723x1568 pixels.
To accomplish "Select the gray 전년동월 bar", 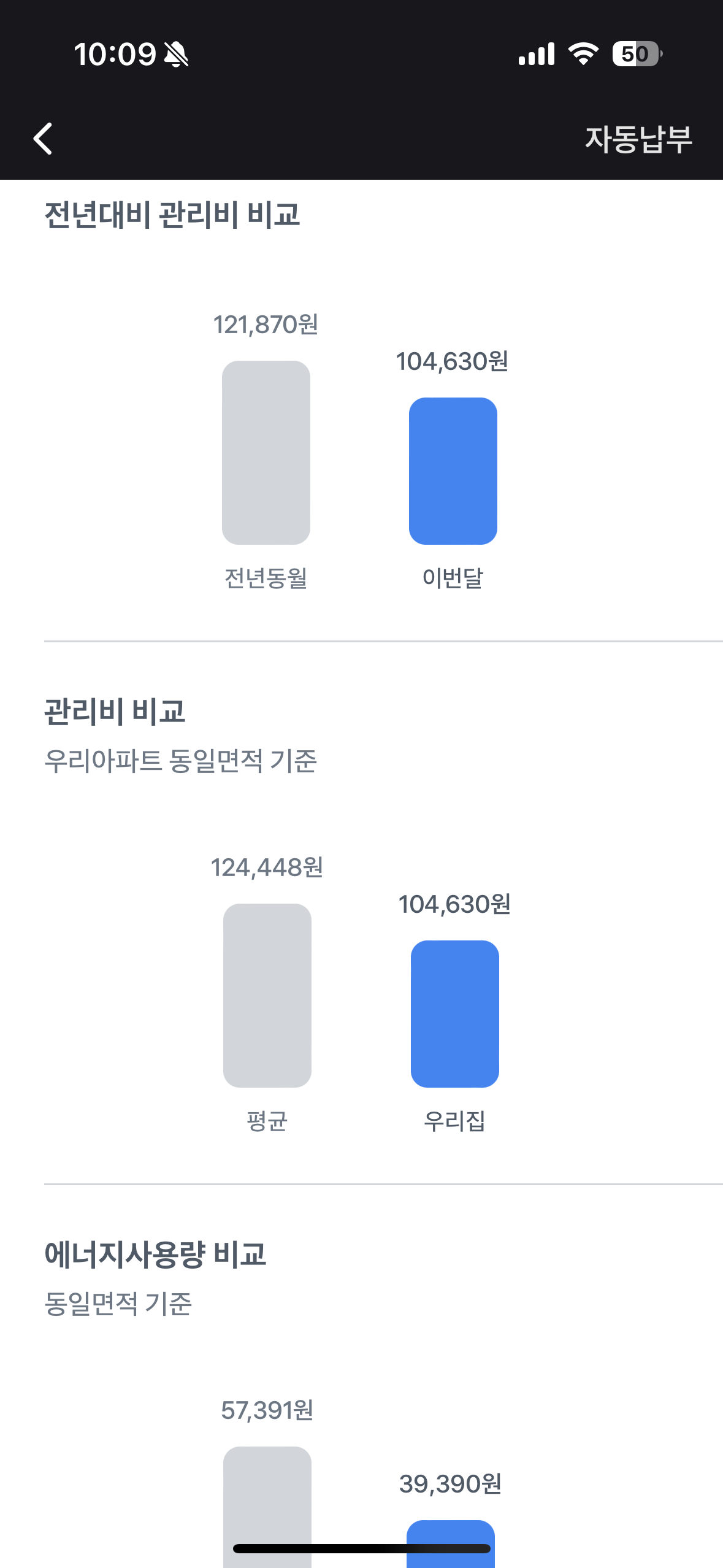I will [x=266, y=452].
